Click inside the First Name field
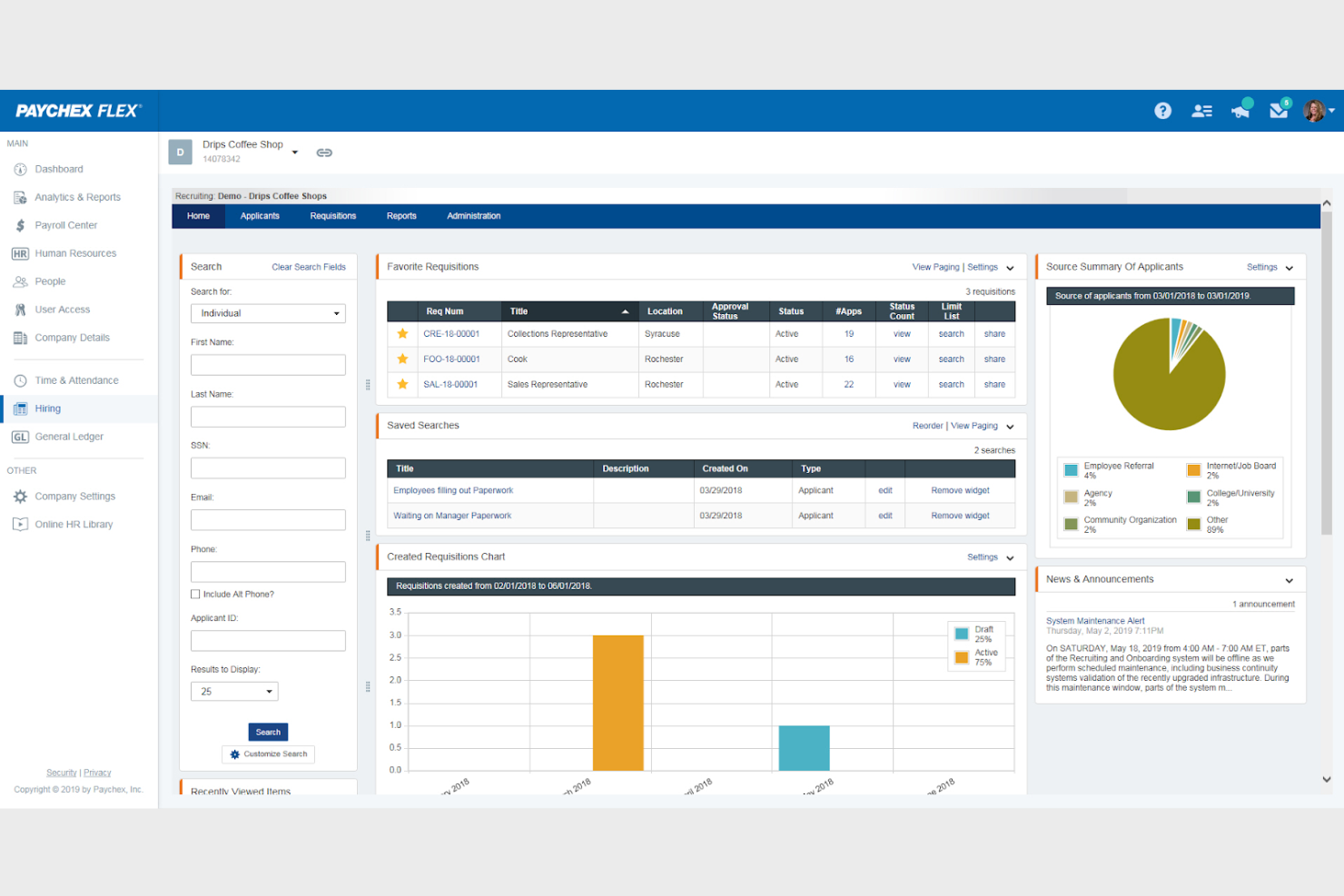The image size is (1344, 896). tap(268, 364)
